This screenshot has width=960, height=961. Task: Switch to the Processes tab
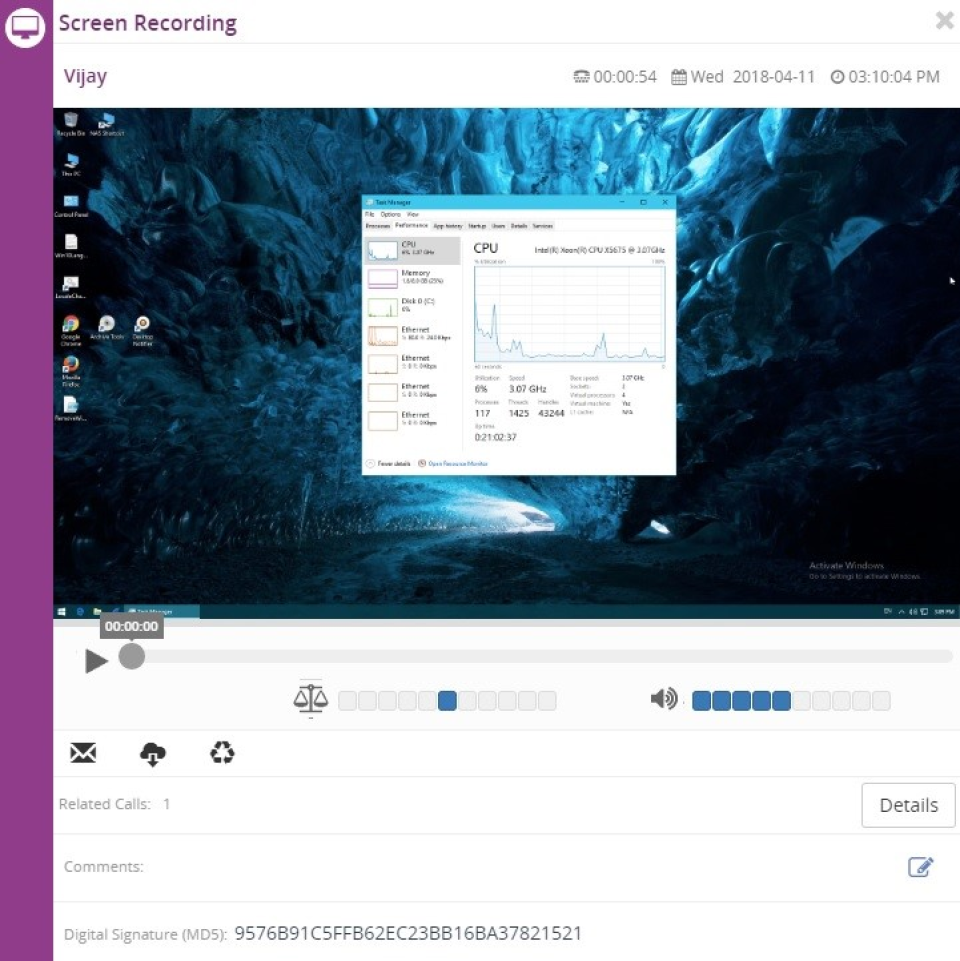[377, 226]
